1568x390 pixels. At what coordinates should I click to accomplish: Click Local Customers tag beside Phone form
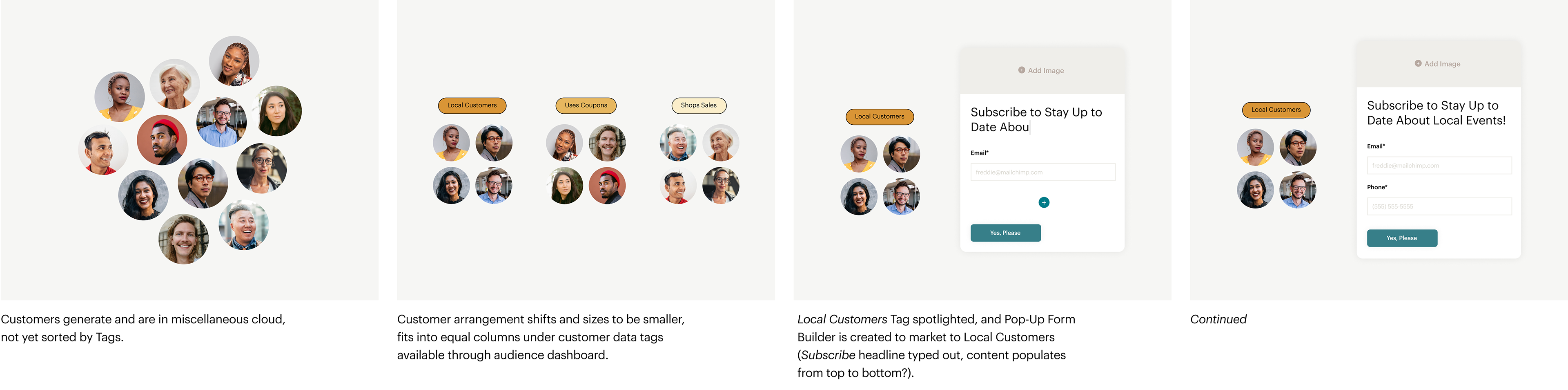[1276, 110]
